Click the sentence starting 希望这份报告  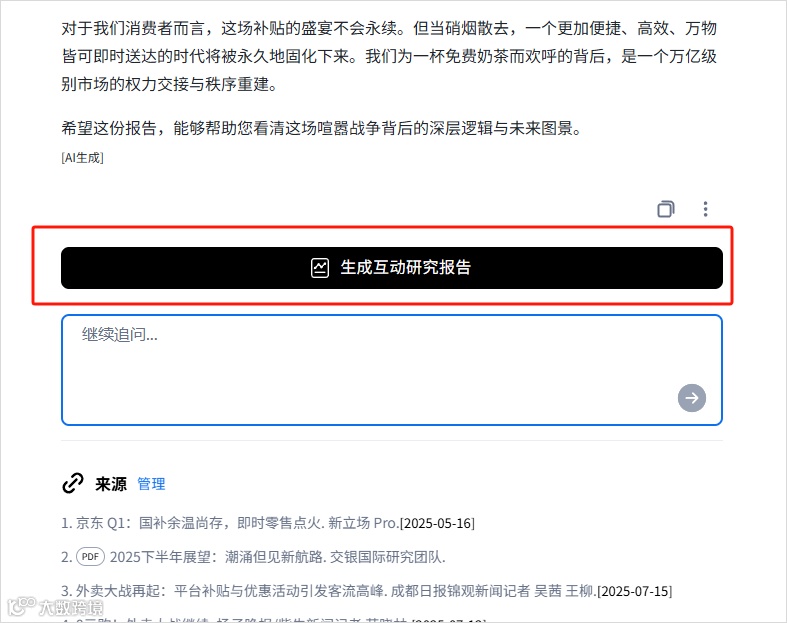pos(321,128)
